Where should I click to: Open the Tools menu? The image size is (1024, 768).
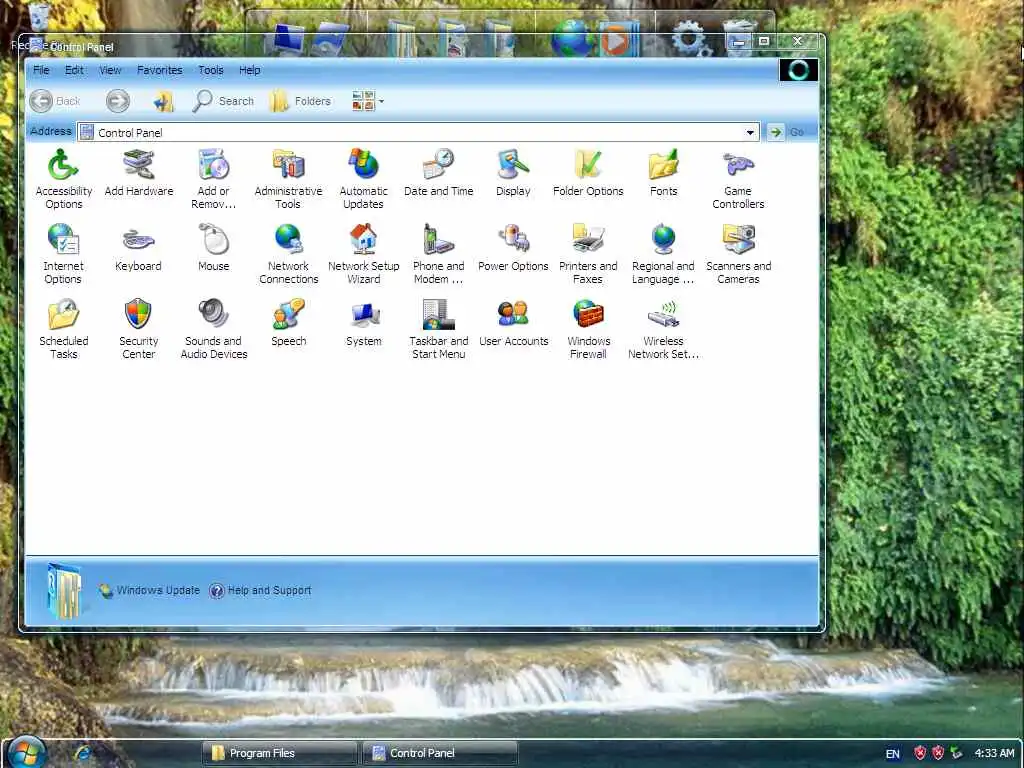point(211,70)
